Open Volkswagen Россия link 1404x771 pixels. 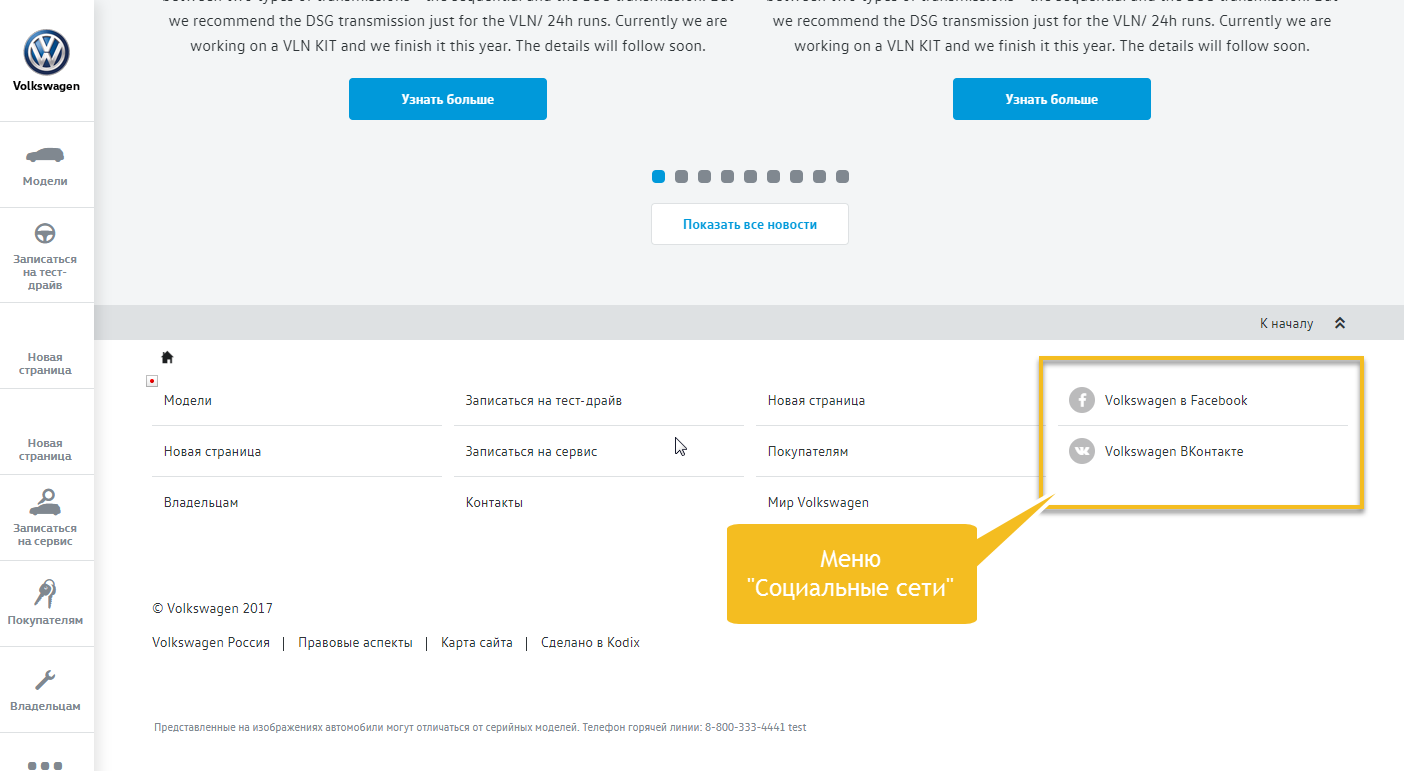(211, 642)
